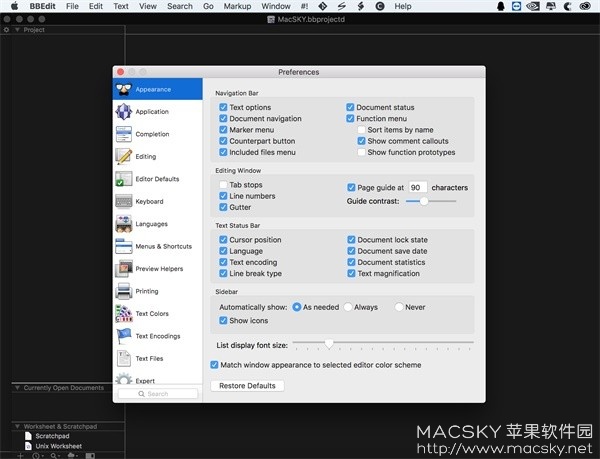Click the plus icon in project footer

tap(20, 456)
